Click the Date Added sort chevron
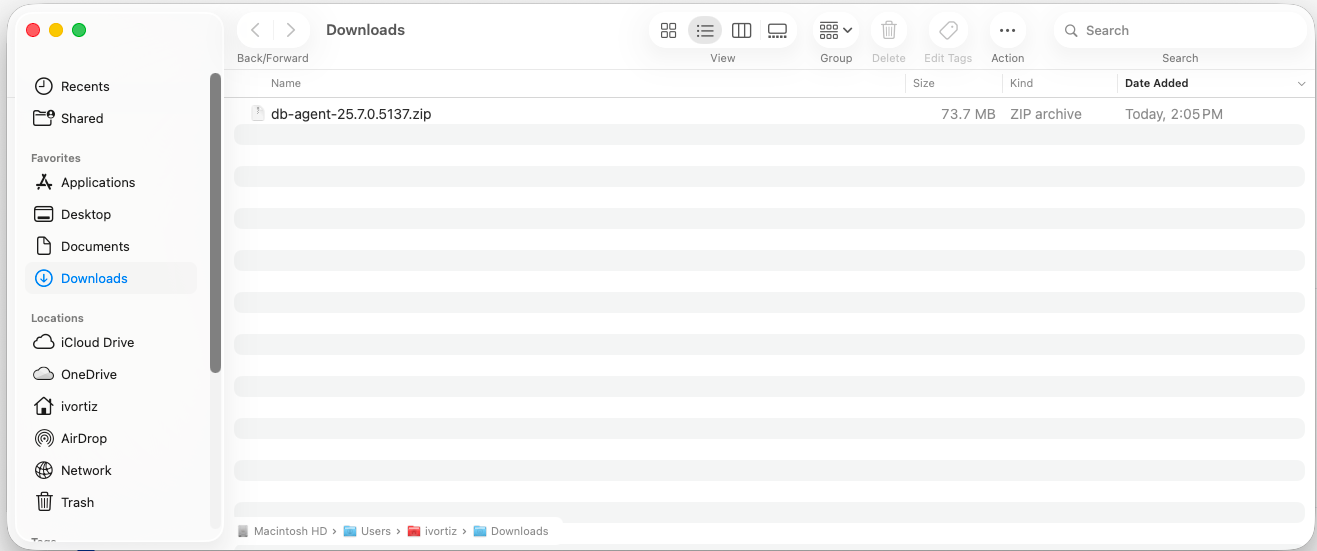1317x551 pixels. click(x=1301, y=84)
